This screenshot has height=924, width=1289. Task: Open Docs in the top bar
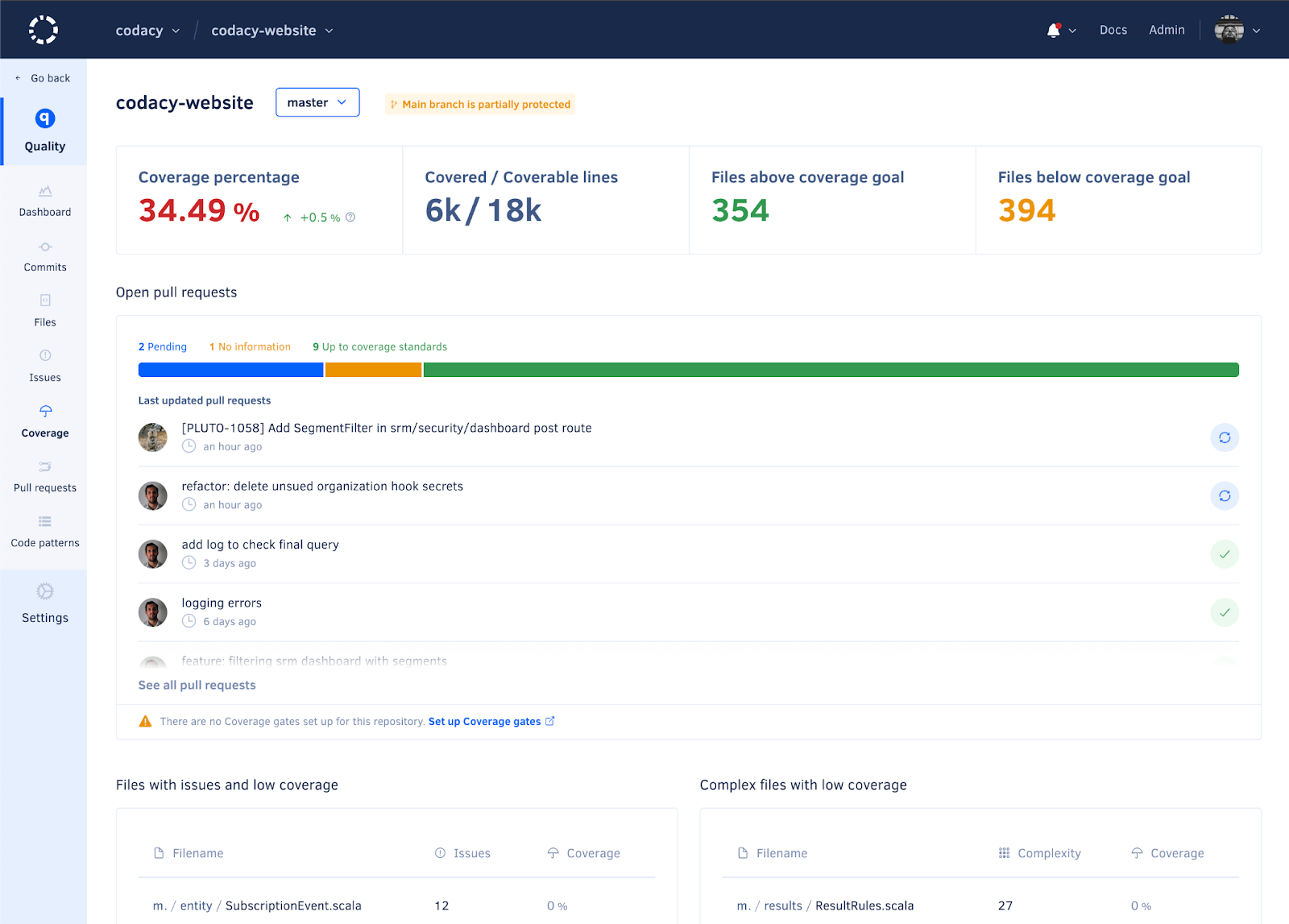tap(1113, 30)
